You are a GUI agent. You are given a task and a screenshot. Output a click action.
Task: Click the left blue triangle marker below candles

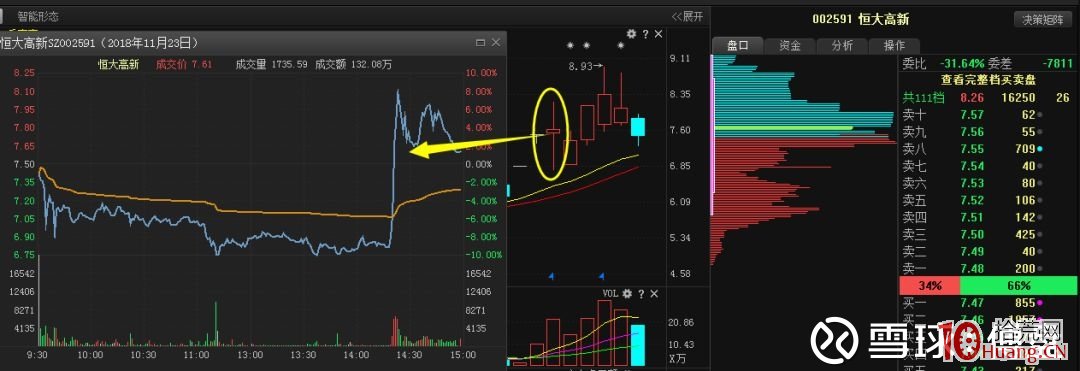tap(551, 277)
